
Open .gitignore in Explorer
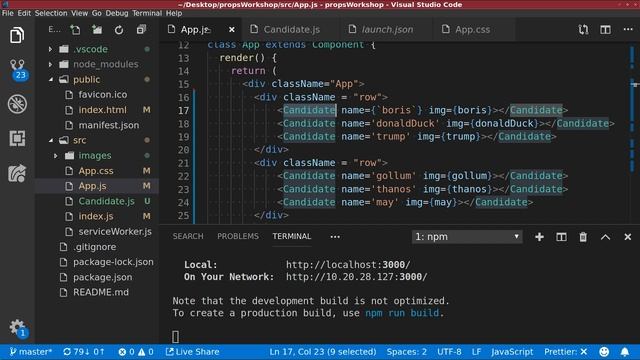[94, 247]
